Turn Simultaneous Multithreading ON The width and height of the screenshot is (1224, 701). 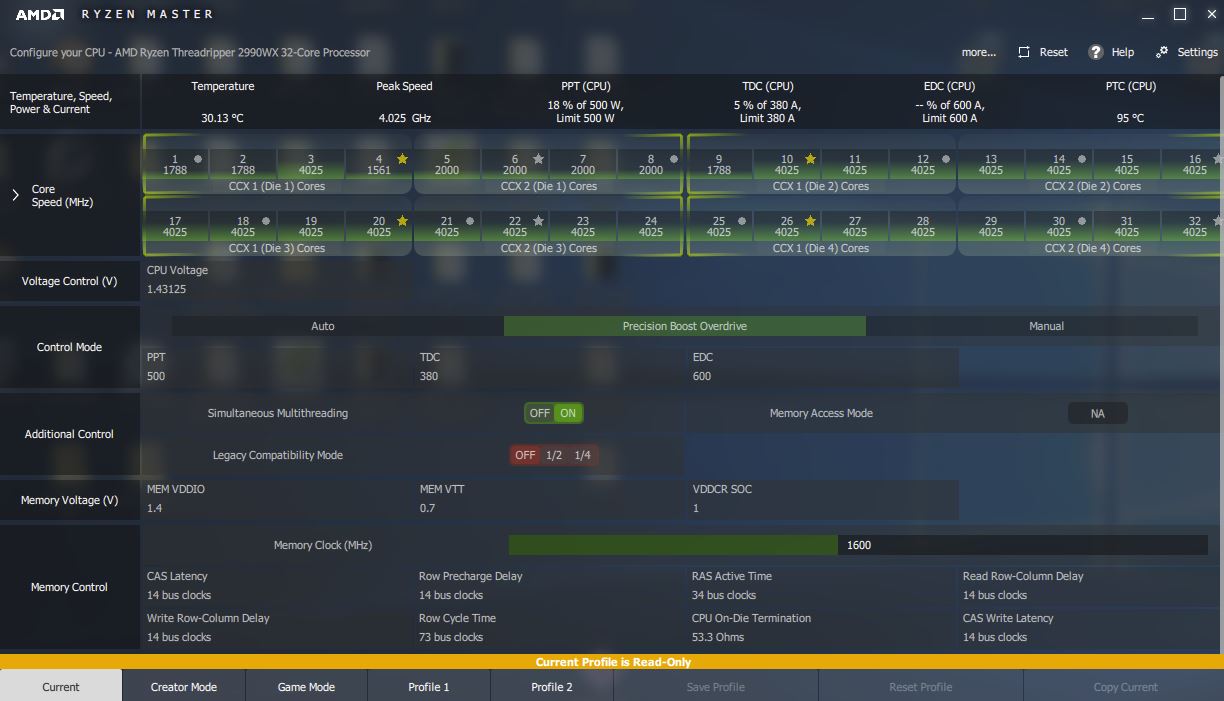[568, 413]
